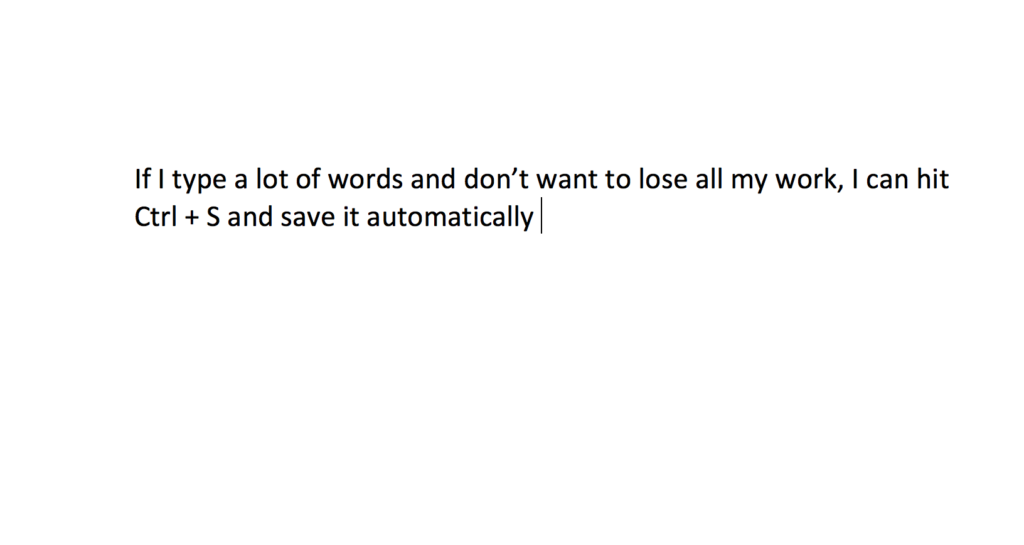Place cursor in the word "hit"
The image size is (1024, 545).
pyautogui.click(x=932, y=179)
